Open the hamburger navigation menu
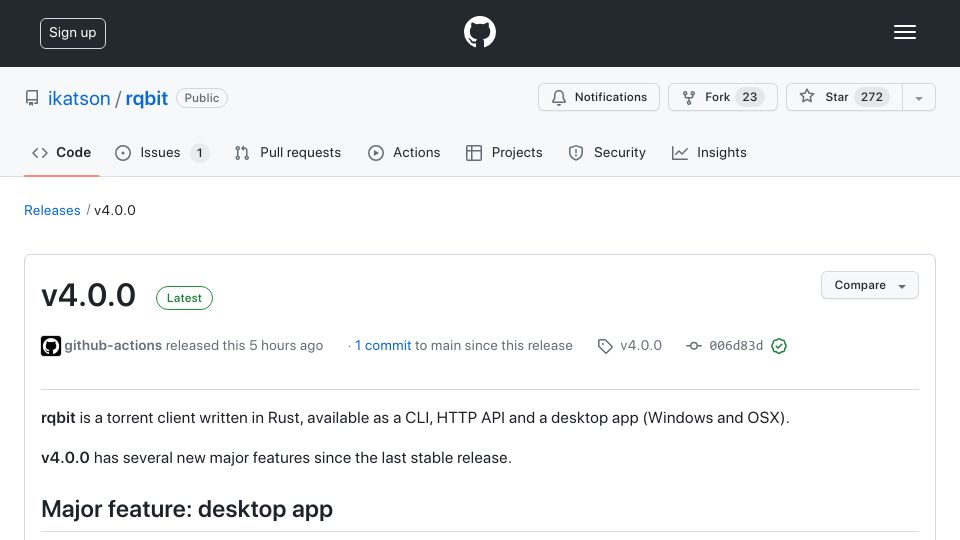The width and height of the screenshot is (960, 540). (x=904, y=32)
